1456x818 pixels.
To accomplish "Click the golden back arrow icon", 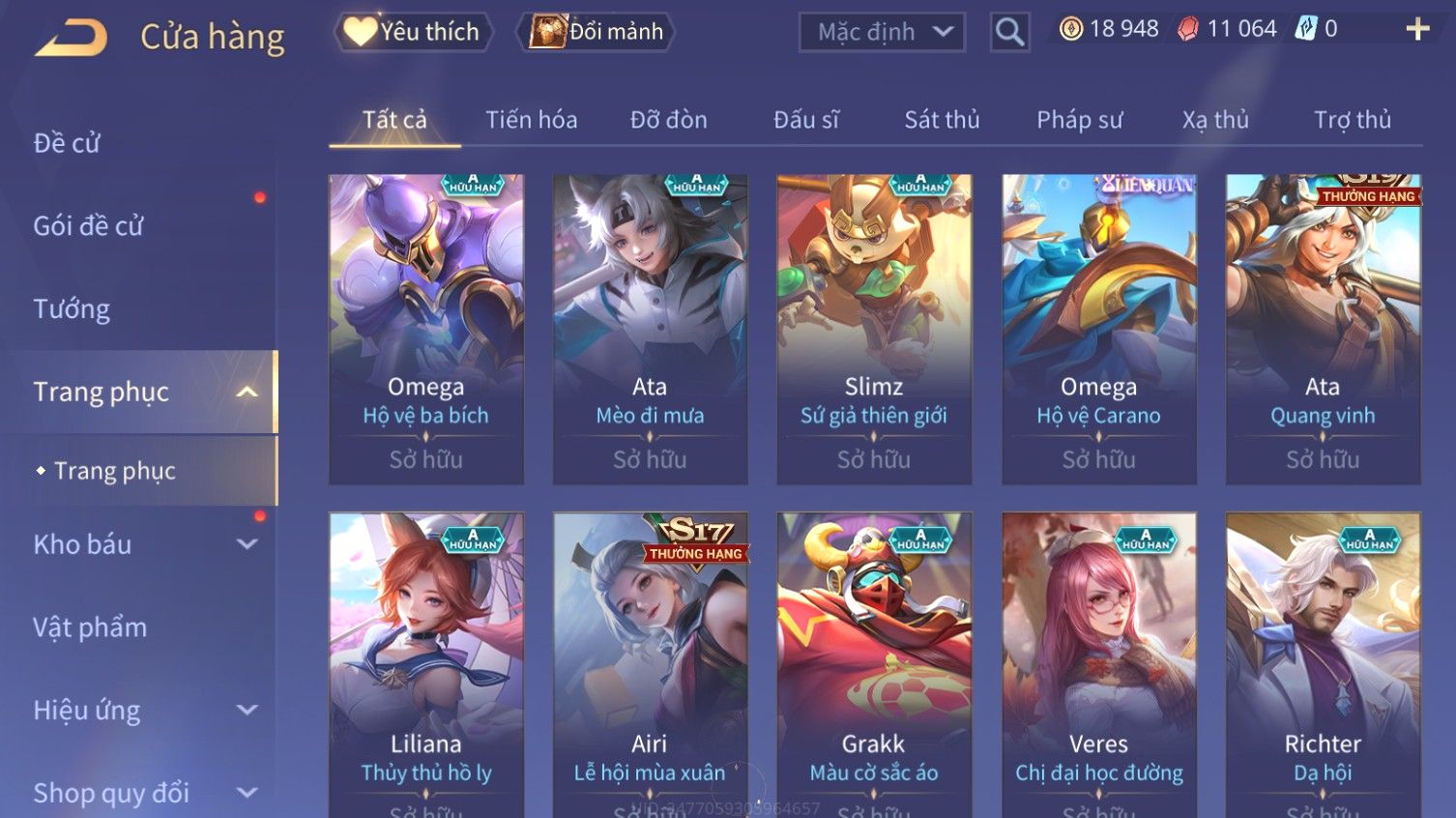I will [x=72, y=39].
